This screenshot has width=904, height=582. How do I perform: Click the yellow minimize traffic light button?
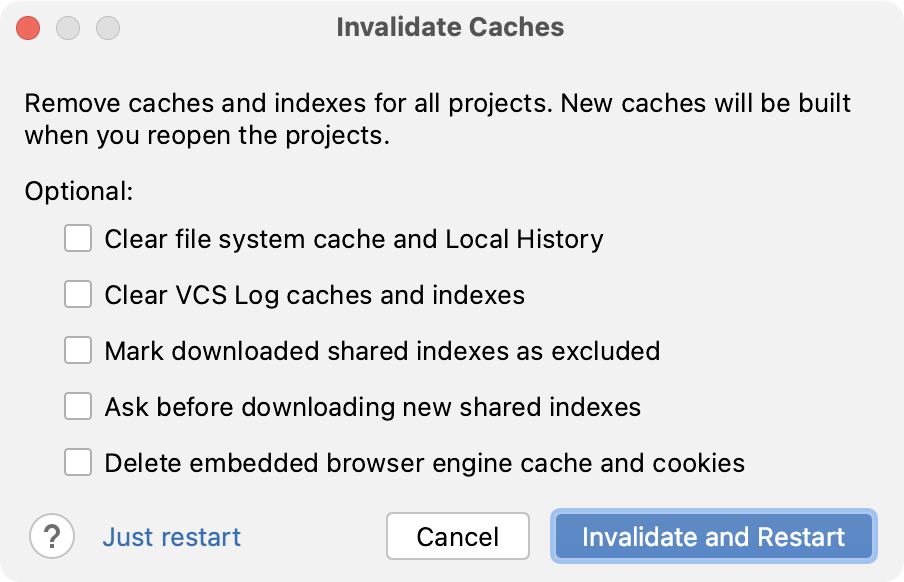(x=68, y=28)
